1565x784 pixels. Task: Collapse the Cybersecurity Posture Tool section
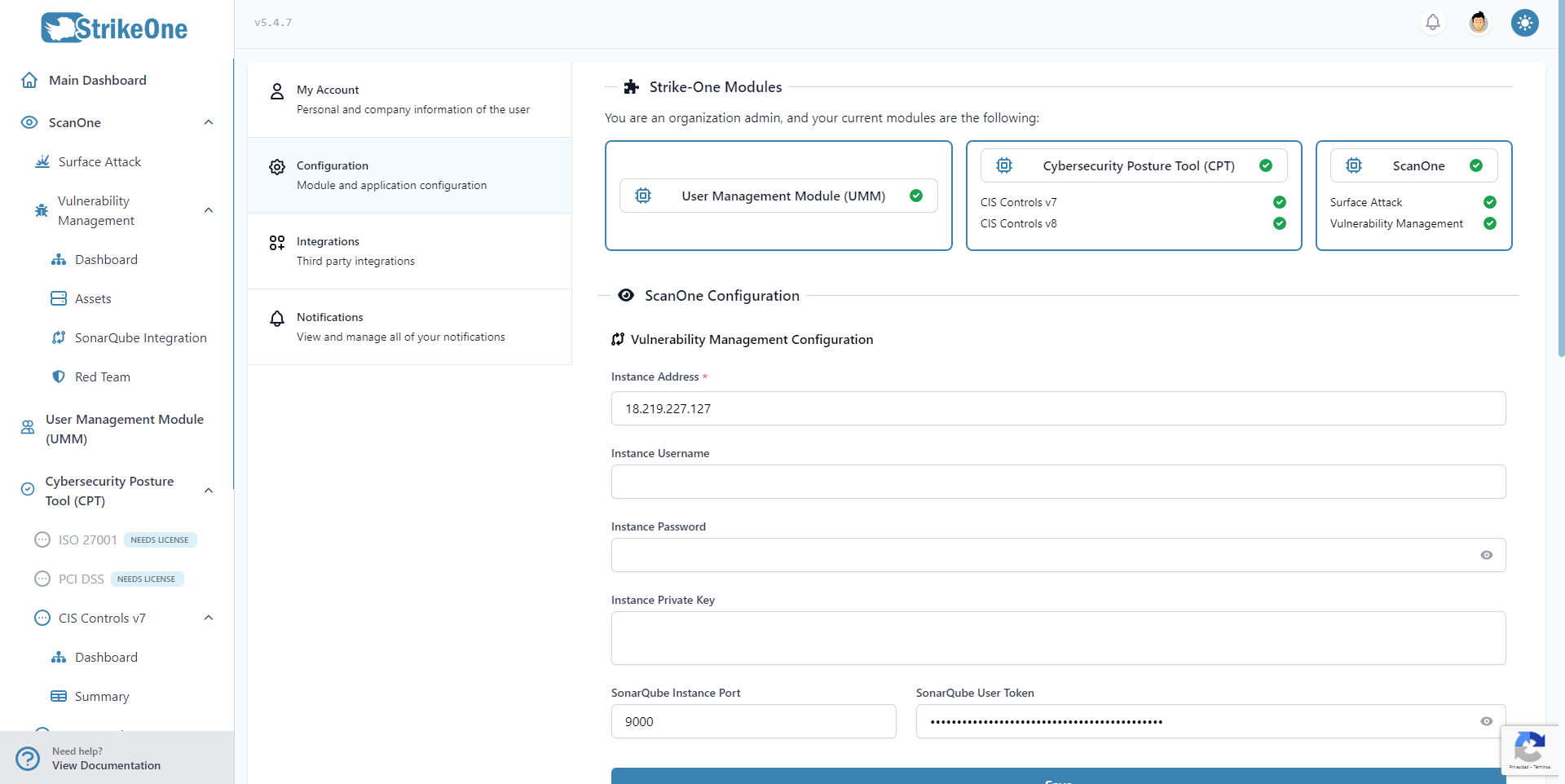[x=209, y=490]
